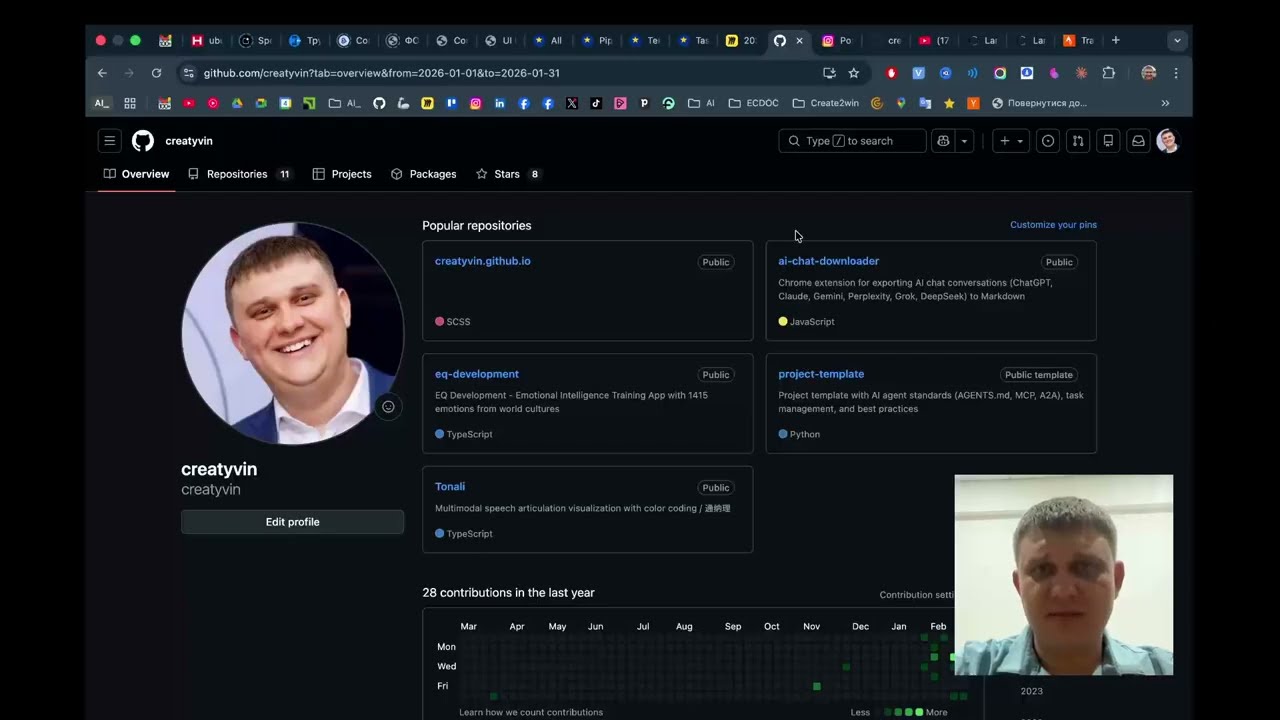Open the Notifications inbox icon
This screenshot has width=1280, height=720.
click(1138, 141)
